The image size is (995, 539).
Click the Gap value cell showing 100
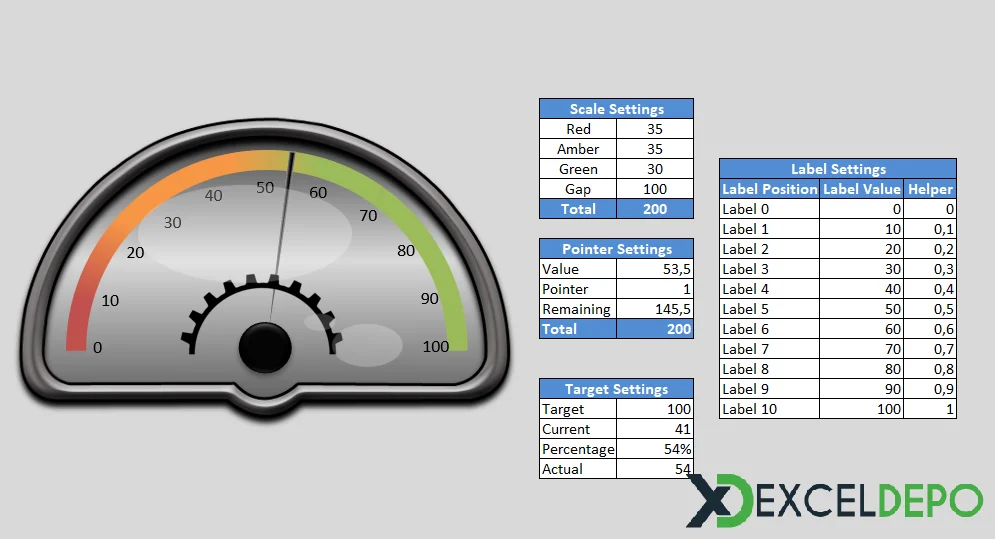point(655,189)
